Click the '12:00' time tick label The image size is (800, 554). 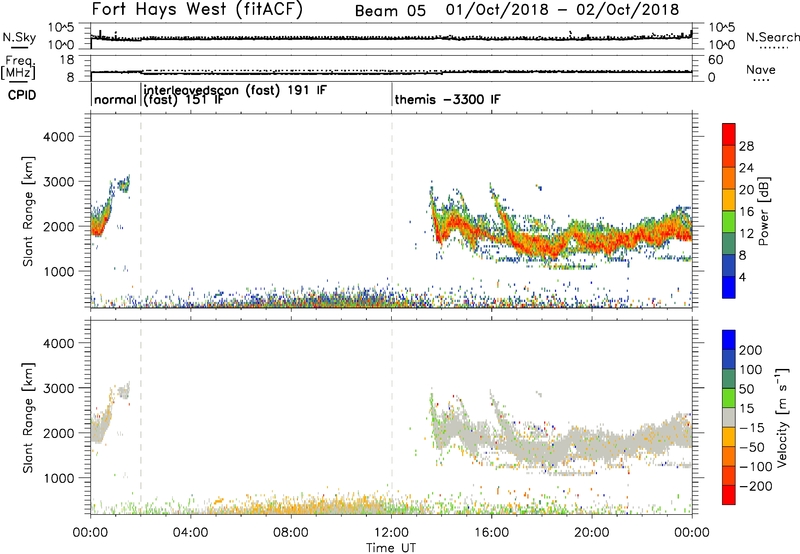click(x=391, y=533)
